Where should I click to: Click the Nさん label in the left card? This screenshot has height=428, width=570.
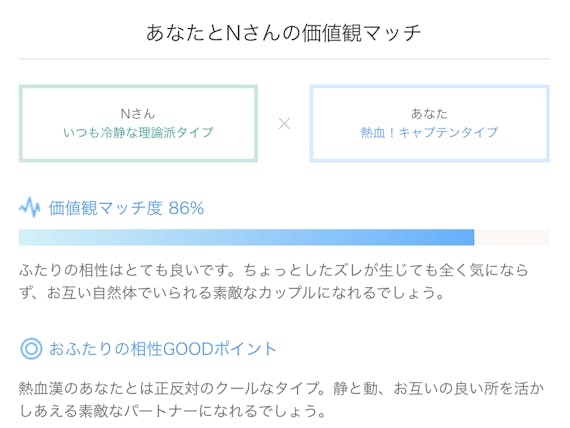[138, 114]
